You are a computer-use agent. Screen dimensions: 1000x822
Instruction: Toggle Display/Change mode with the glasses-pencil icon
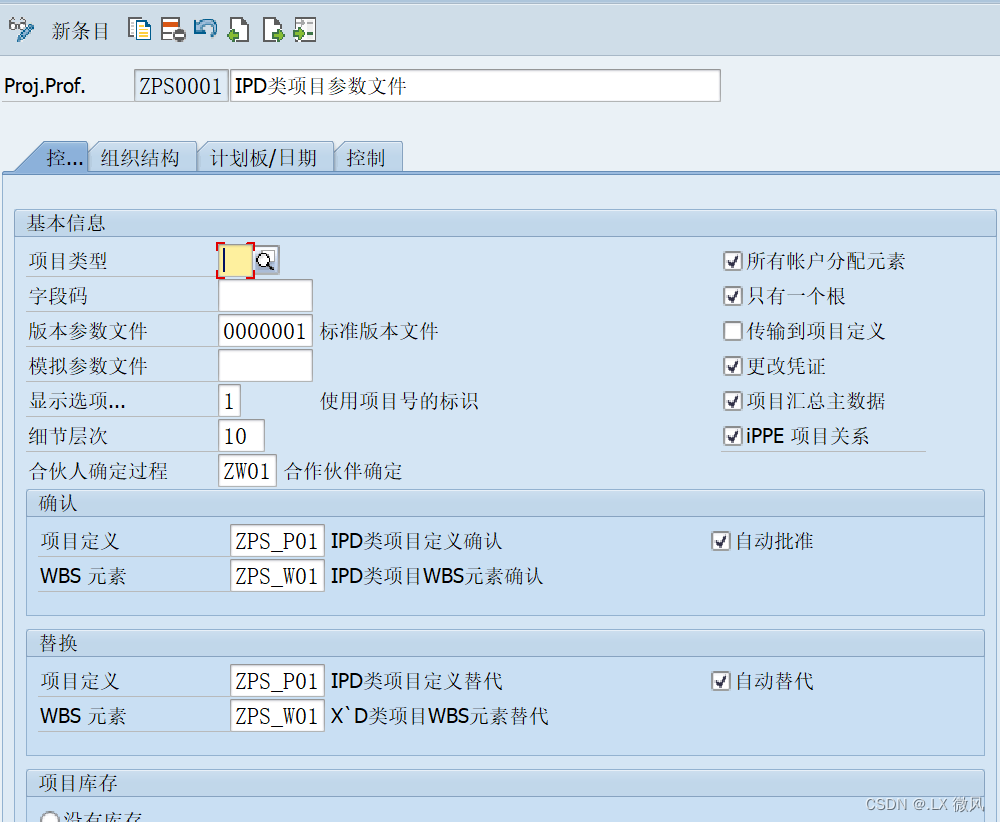coord(21,29)
